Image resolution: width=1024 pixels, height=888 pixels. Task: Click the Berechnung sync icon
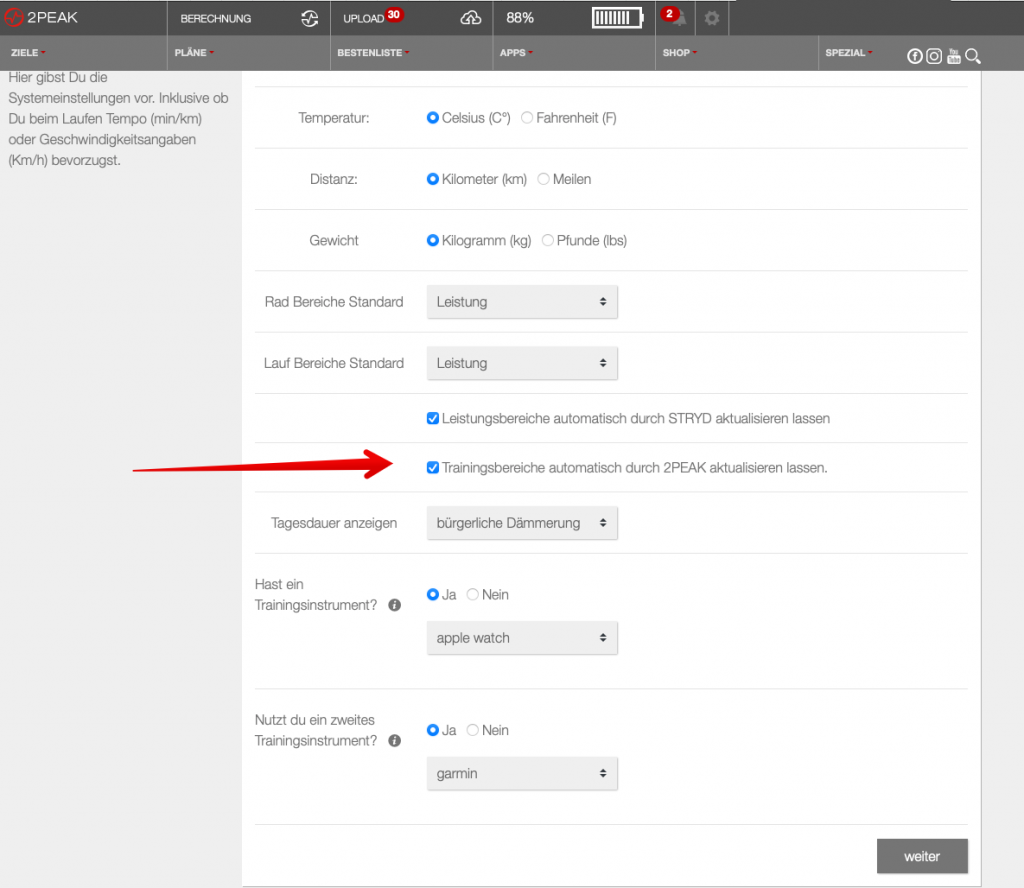[310, 18]
